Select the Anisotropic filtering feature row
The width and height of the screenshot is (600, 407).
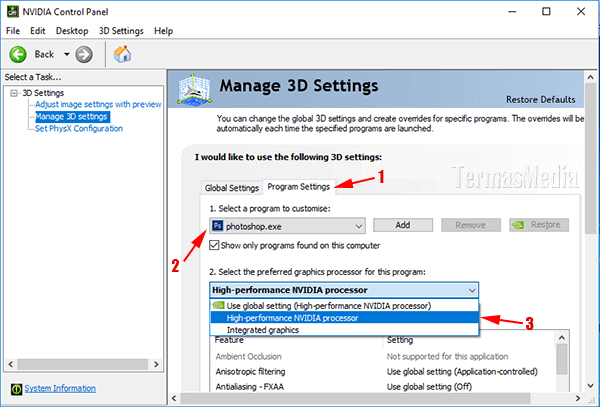(383, 371)
